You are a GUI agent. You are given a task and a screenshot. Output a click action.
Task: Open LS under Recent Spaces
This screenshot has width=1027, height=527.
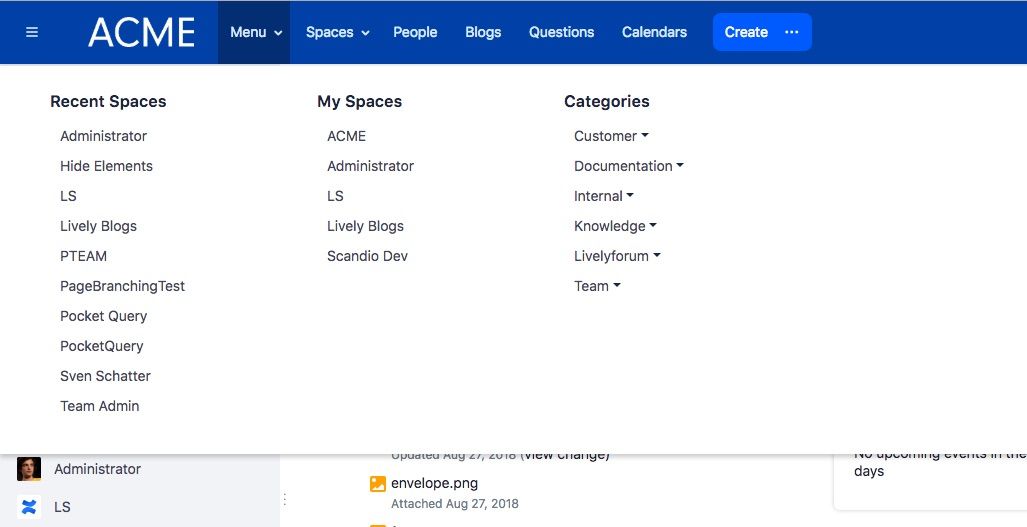(x=68, y=196)
